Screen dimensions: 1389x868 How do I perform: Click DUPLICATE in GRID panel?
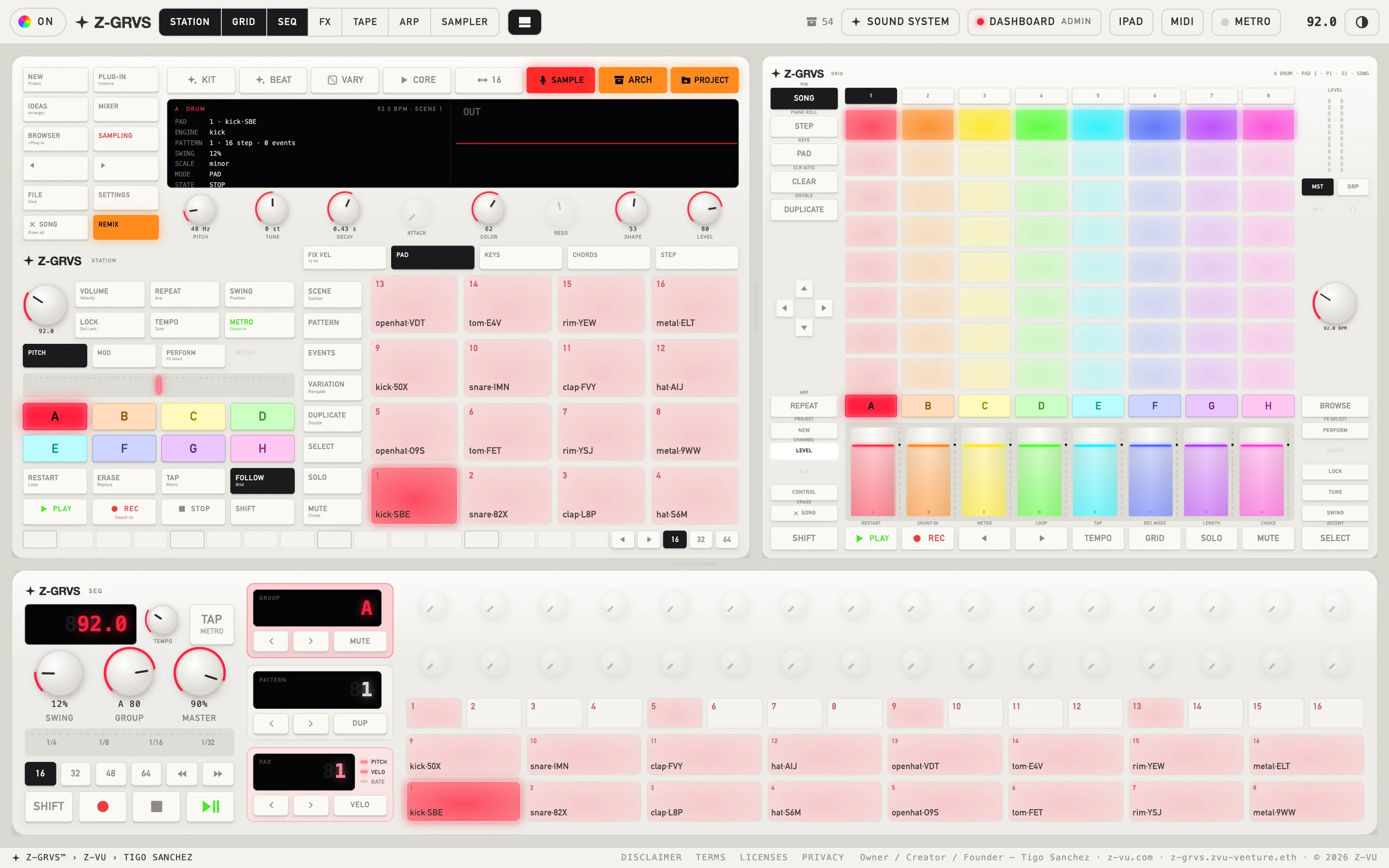tap(803, 210)
